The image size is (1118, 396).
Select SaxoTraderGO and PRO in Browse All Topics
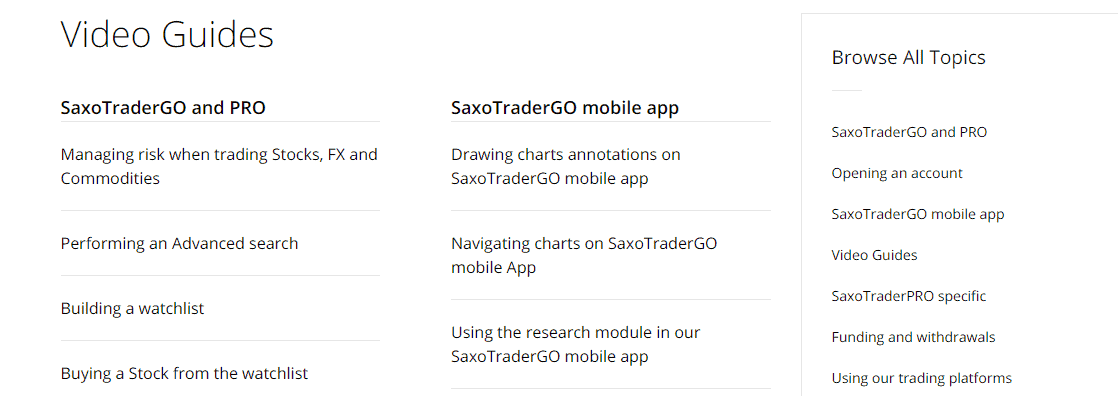point(909,132)
